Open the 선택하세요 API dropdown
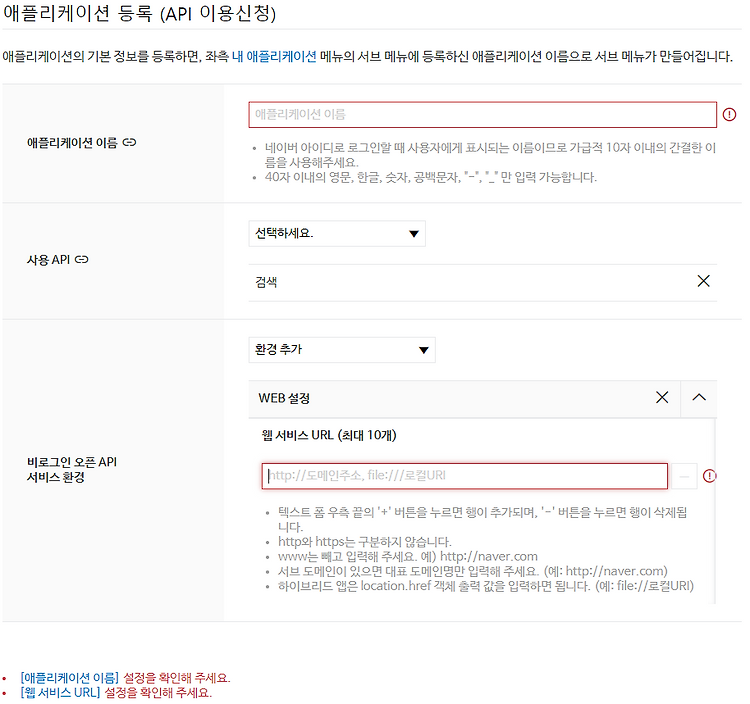 337,233
